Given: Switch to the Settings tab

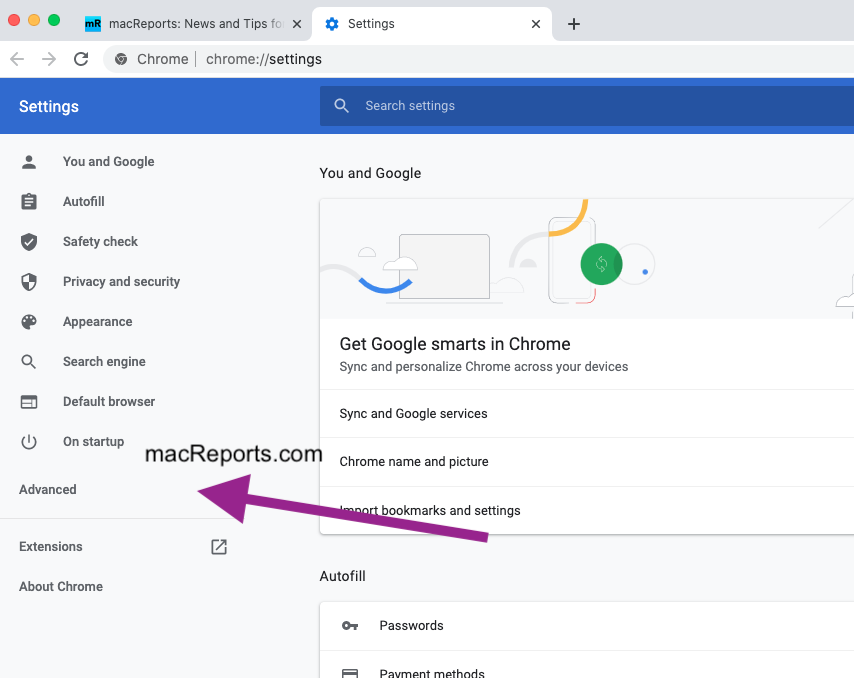Looking at the screenshot, I should (432, 24).
